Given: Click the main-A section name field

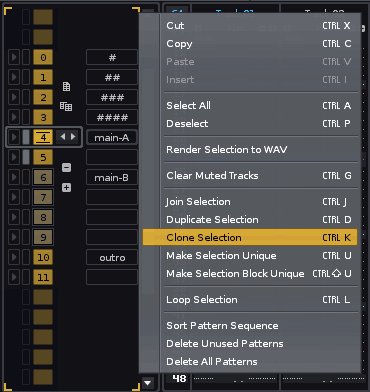Looking at the screenshot, I should [x=112, y=137].
